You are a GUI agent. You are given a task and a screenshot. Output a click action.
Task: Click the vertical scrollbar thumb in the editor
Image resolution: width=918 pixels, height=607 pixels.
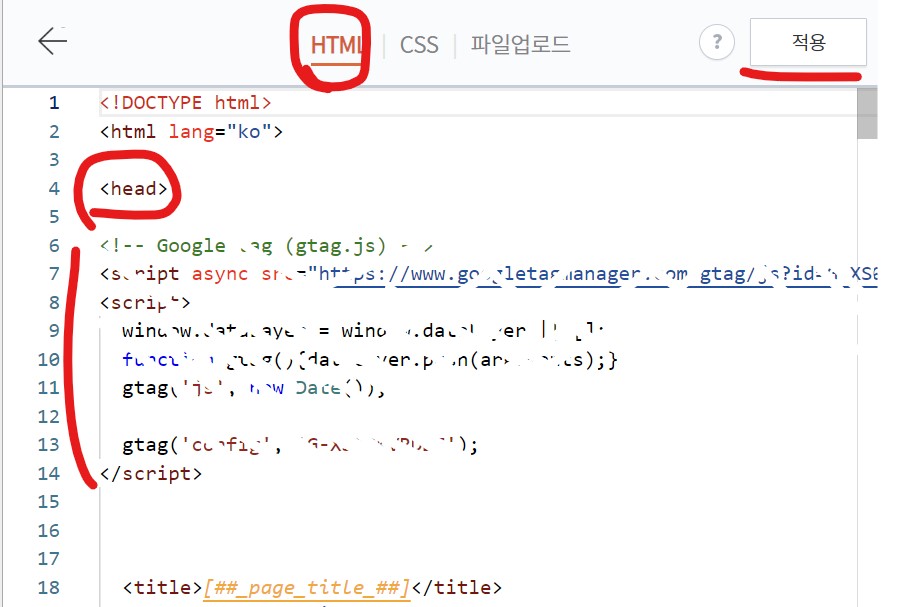[x=866, y=114]
